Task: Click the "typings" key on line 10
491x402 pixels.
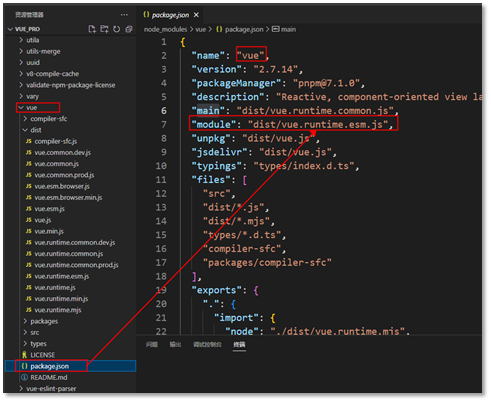Action: point(216,166)
